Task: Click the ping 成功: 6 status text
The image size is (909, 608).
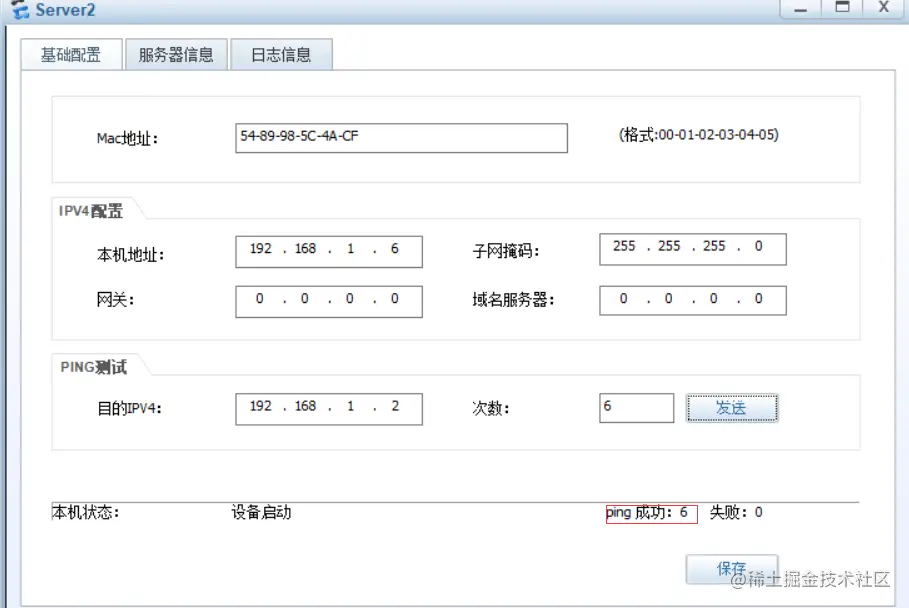Action: [647, 512]
